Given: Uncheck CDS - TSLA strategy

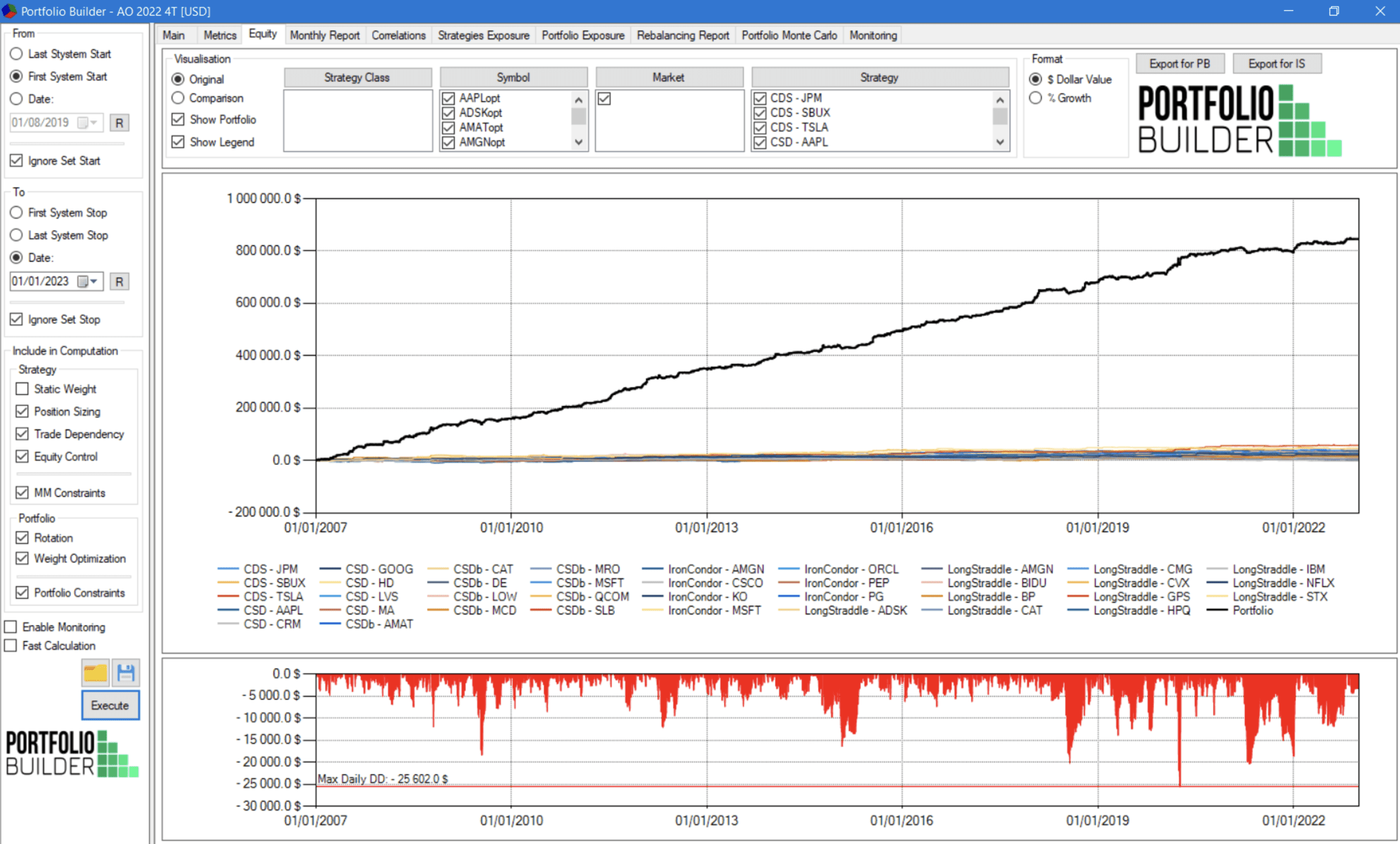Looking at the screenshot, I should 759,128.
